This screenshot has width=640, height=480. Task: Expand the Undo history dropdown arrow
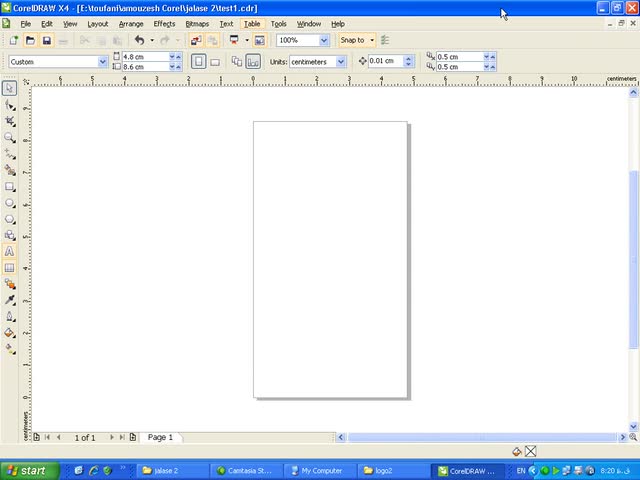(152, 40)
